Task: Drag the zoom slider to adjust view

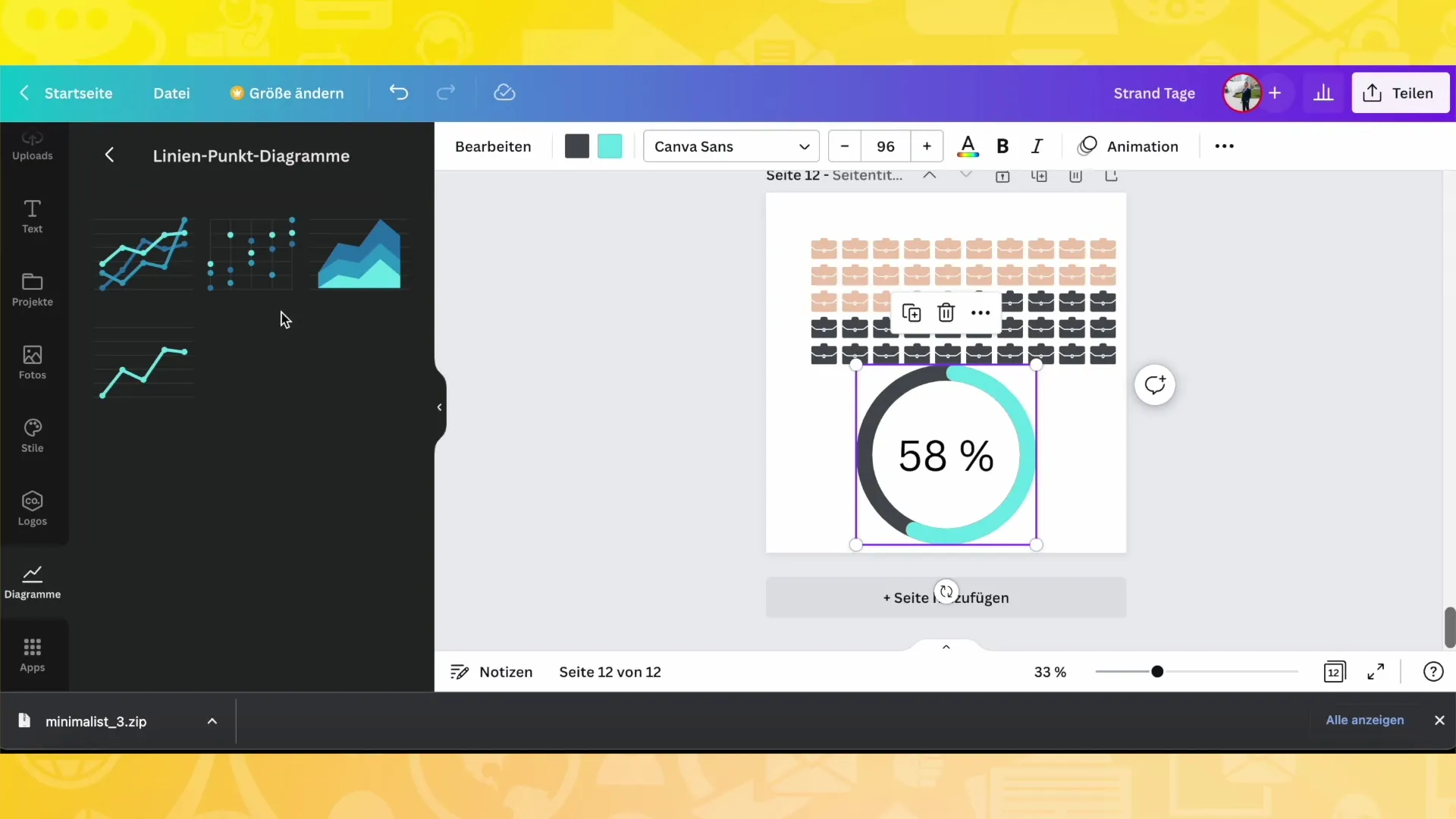Action: pyautogui.click(x=1158, y=671)
